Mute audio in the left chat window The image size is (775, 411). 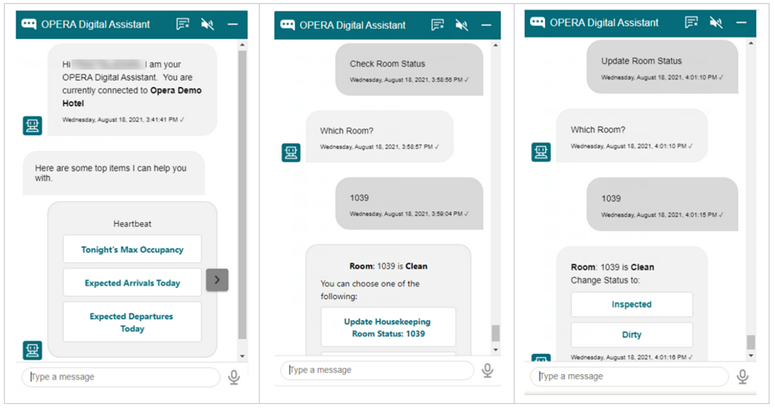pyautogui.click(x=208, y=24)
